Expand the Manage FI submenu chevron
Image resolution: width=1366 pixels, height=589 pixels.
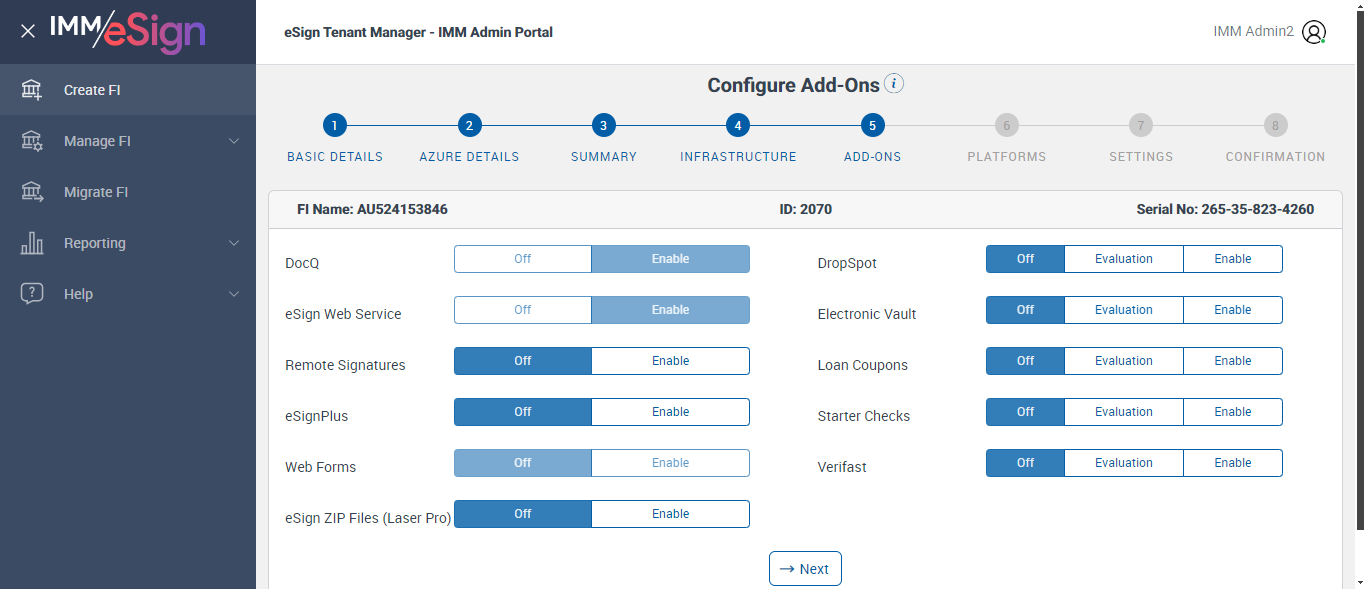pos(234,141)
